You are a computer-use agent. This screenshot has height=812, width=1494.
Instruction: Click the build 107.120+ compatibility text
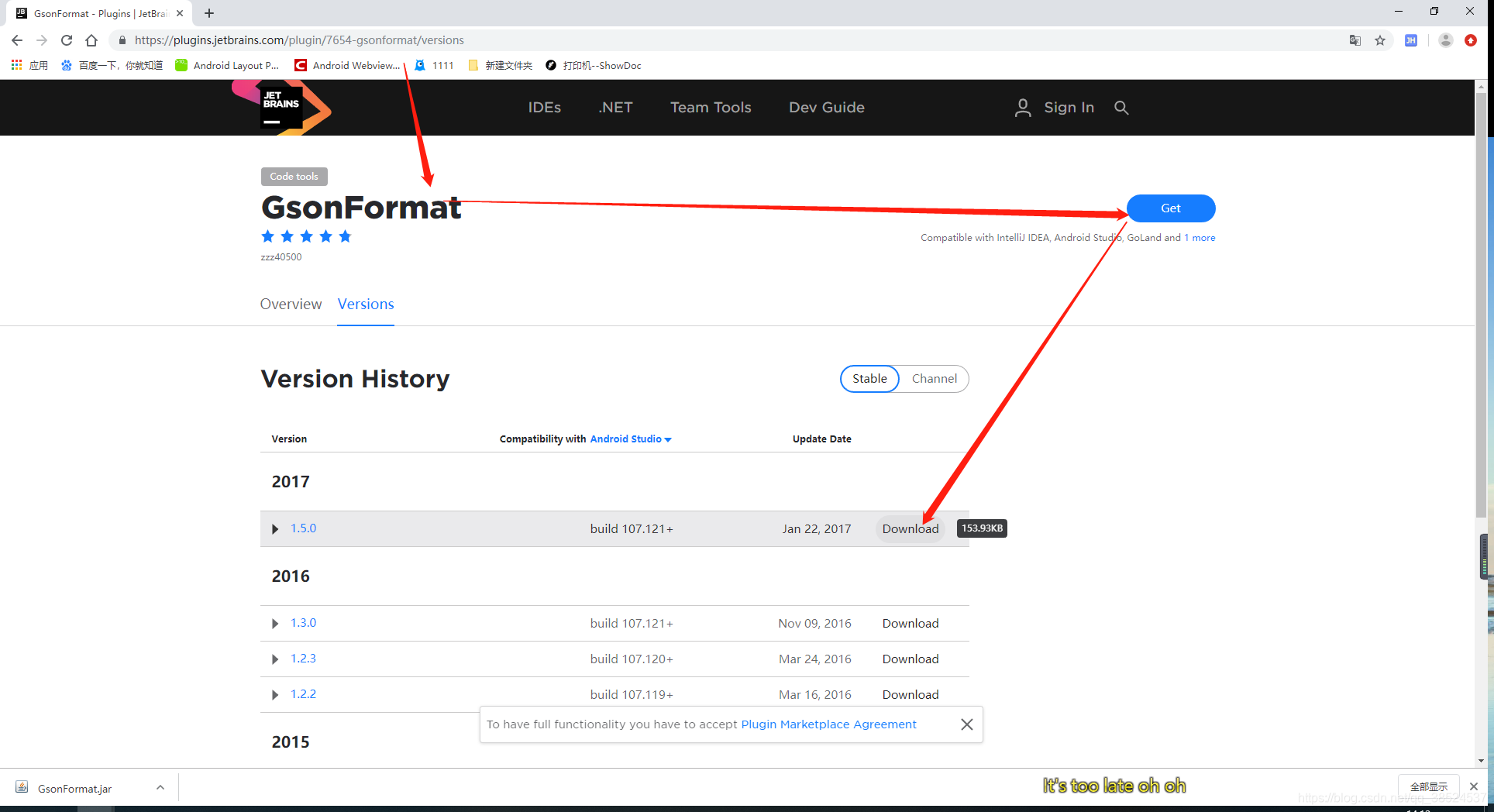pyautogui.click(x=632, y=659)
